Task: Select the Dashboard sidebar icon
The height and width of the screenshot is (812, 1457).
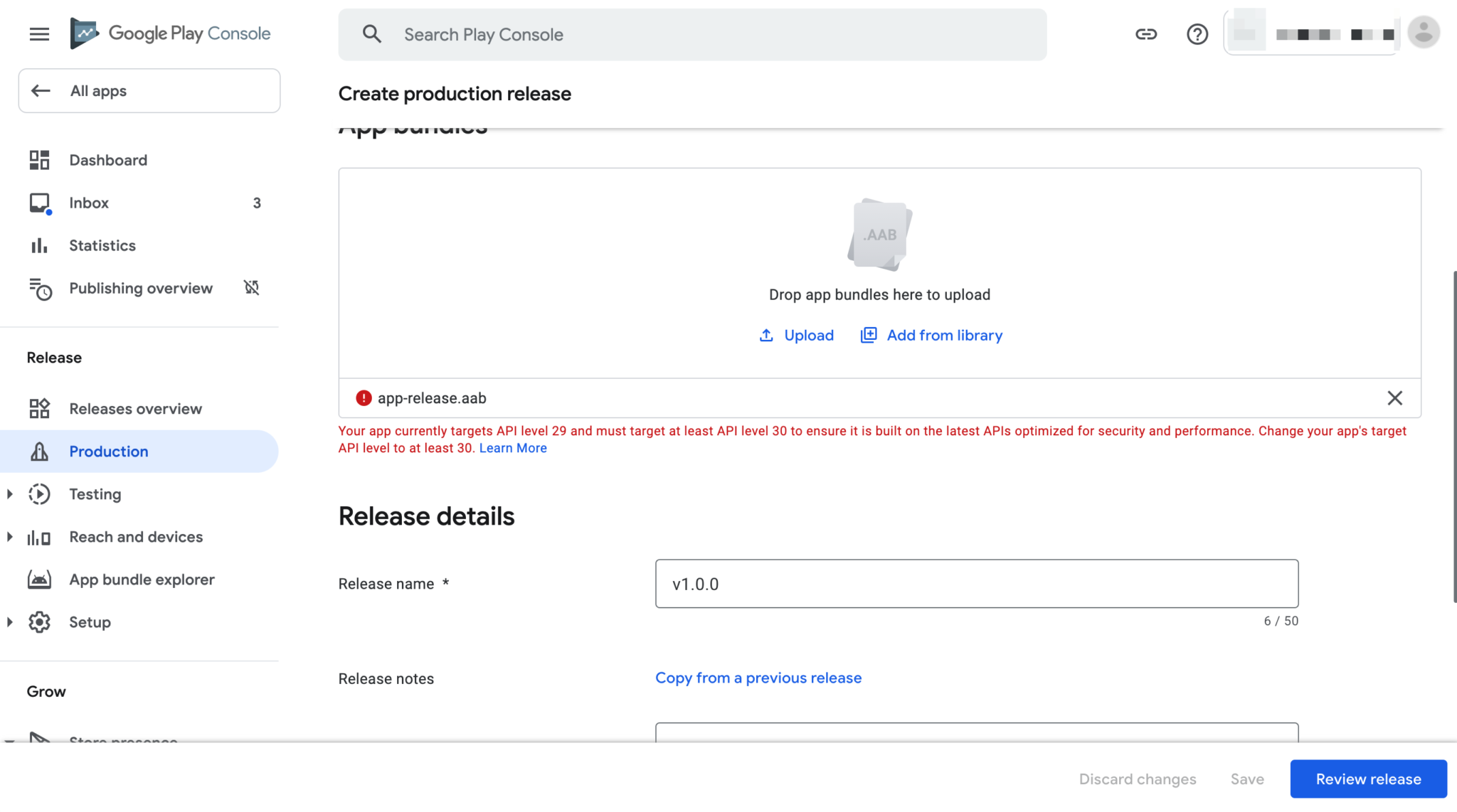Action: pos(40,159)
